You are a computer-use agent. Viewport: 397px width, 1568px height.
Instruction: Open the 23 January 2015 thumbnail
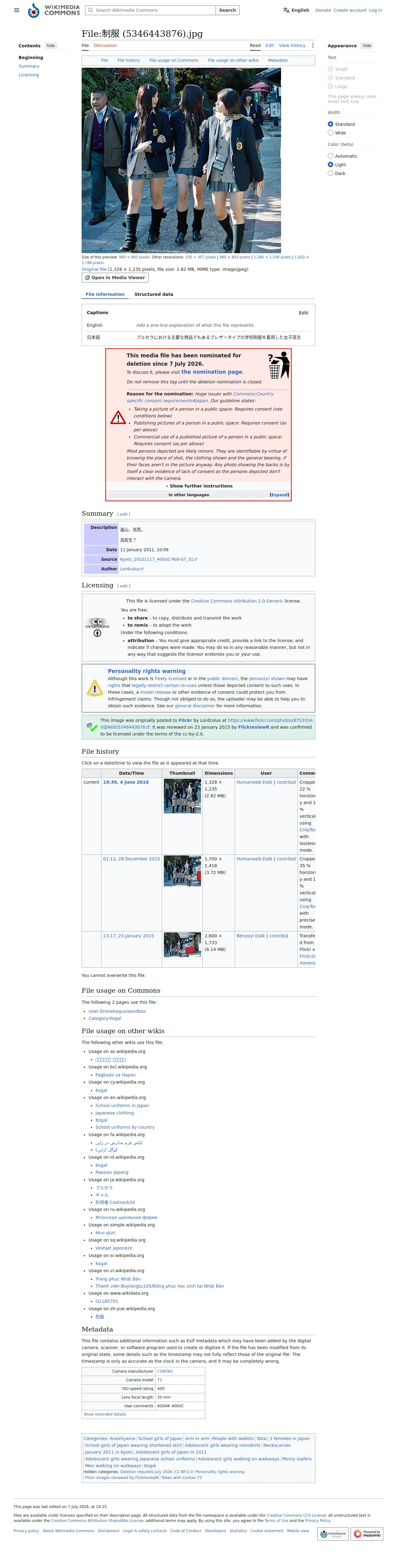point(182,945)
